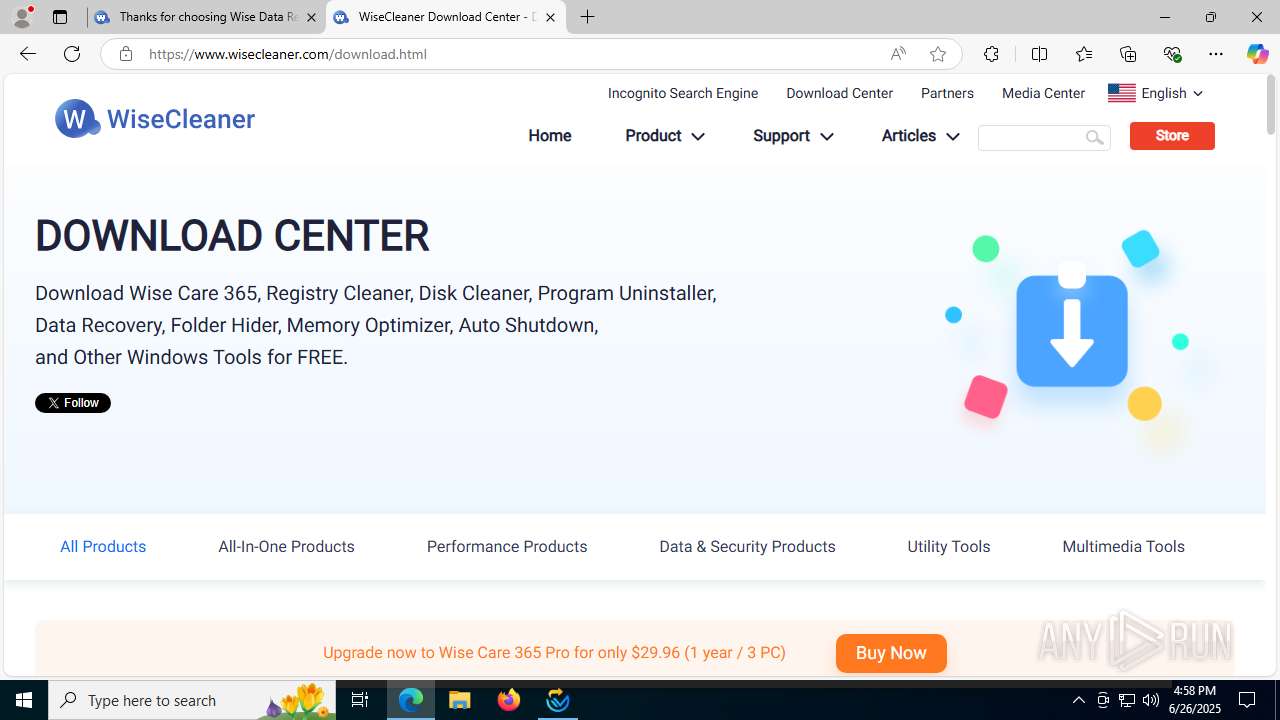Image resolution: width=1280 pixels, height=720 pixels.
Task: Click the Windows taskbar search box
Action: point(192,700)
